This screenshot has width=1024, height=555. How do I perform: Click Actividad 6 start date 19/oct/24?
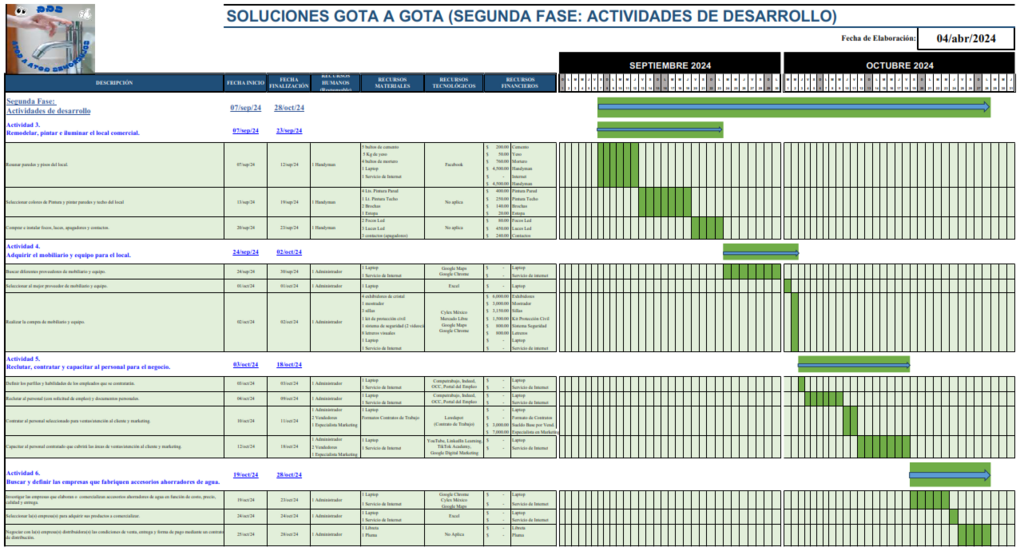246,475
